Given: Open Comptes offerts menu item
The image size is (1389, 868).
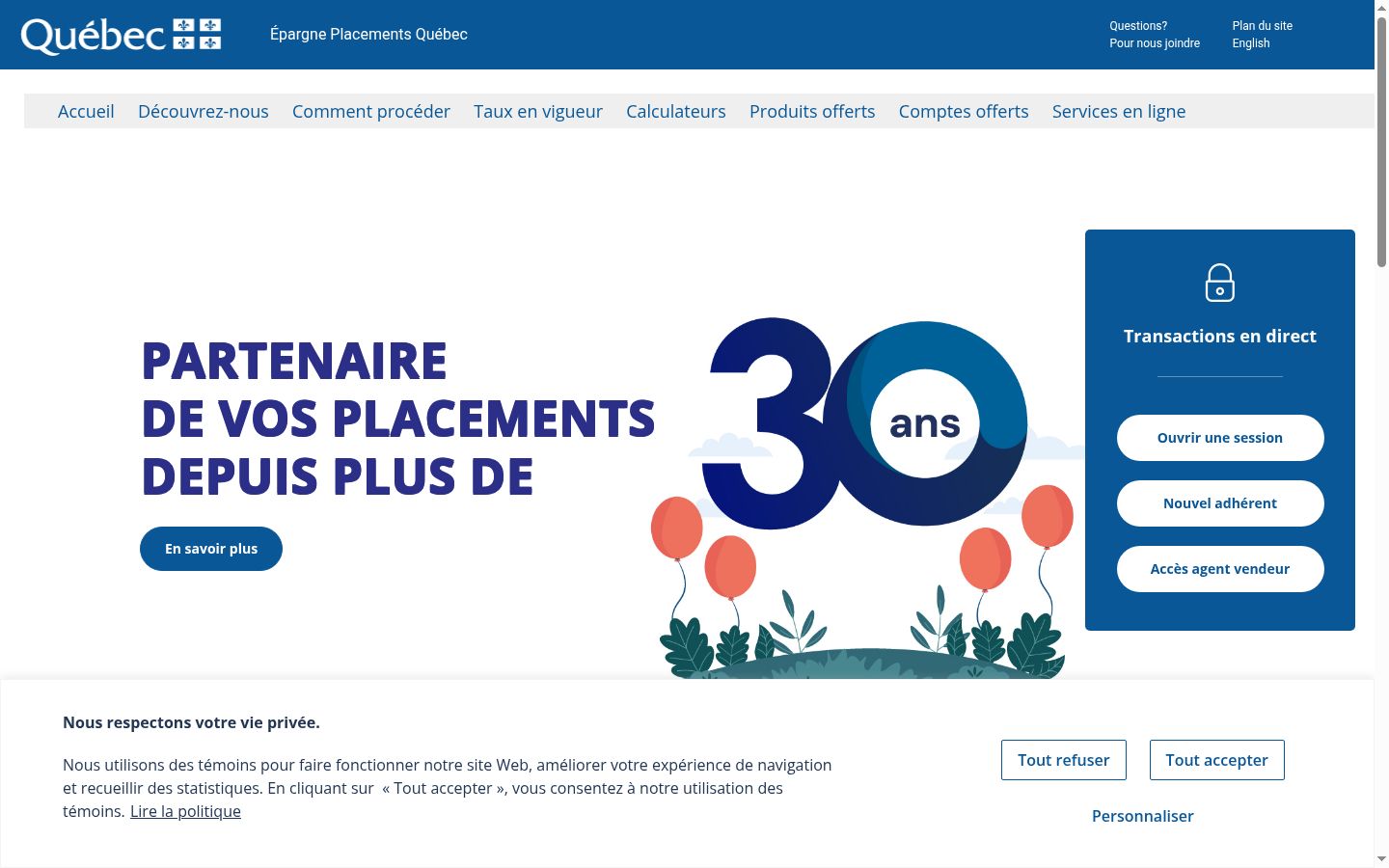Looking at the screenshot, I should (x=964, y=112).
